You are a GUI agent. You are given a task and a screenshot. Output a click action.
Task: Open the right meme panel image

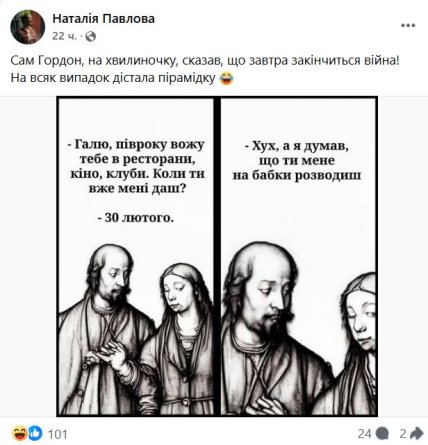(298, 256)
